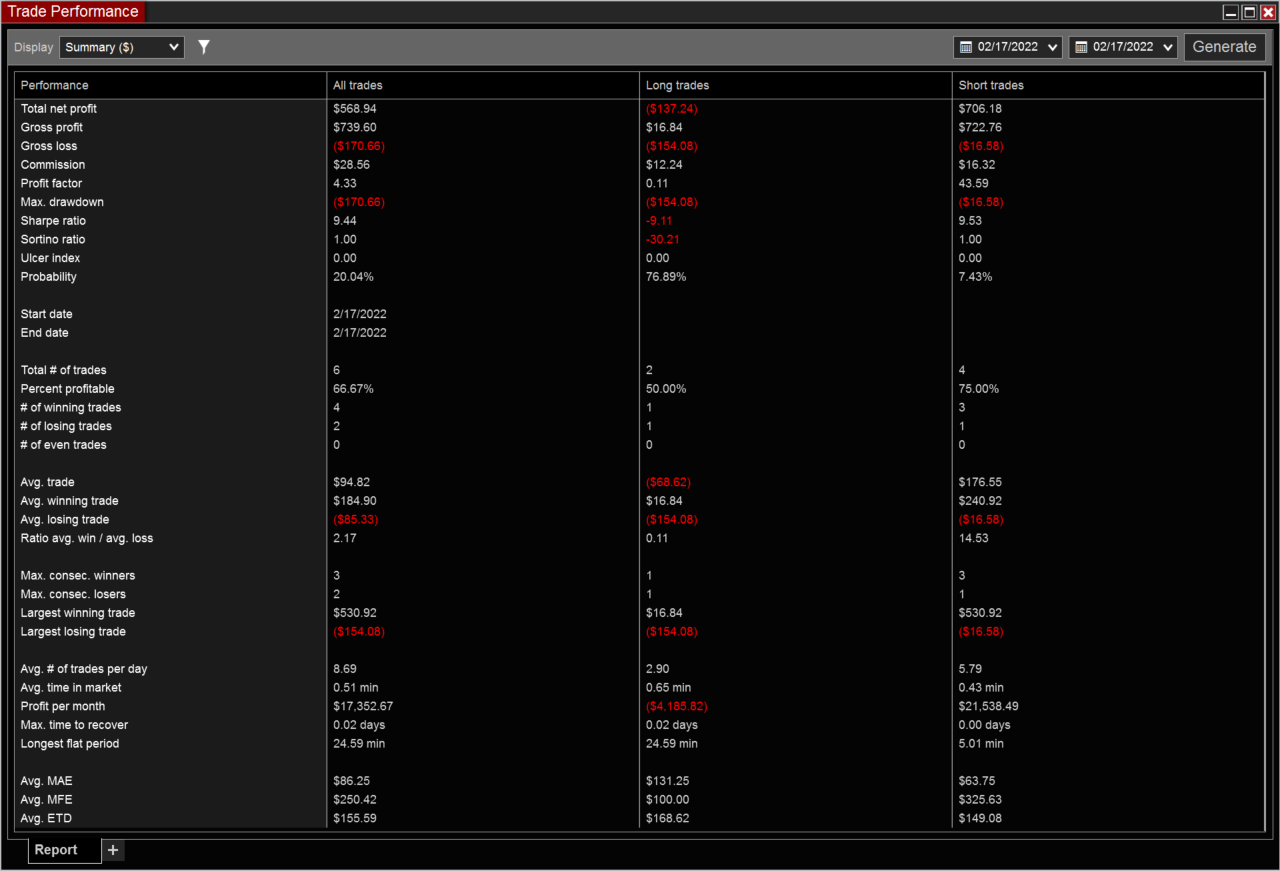Click Long trades Sortino ratio -30.21
The height and width of the screenshot is (871, 1280).
[x=662, y=239]
